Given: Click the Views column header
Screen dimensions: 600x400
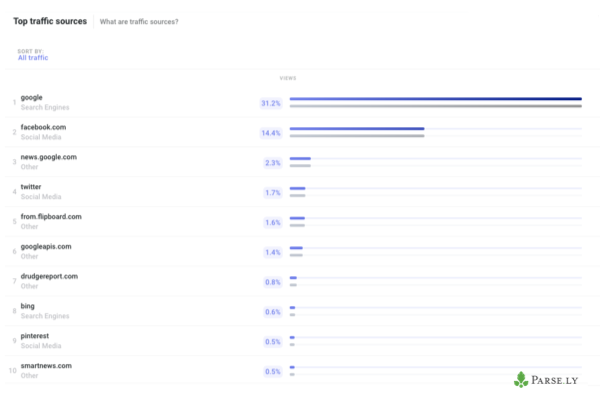Looking at the screenshot, I should point(288,78).
